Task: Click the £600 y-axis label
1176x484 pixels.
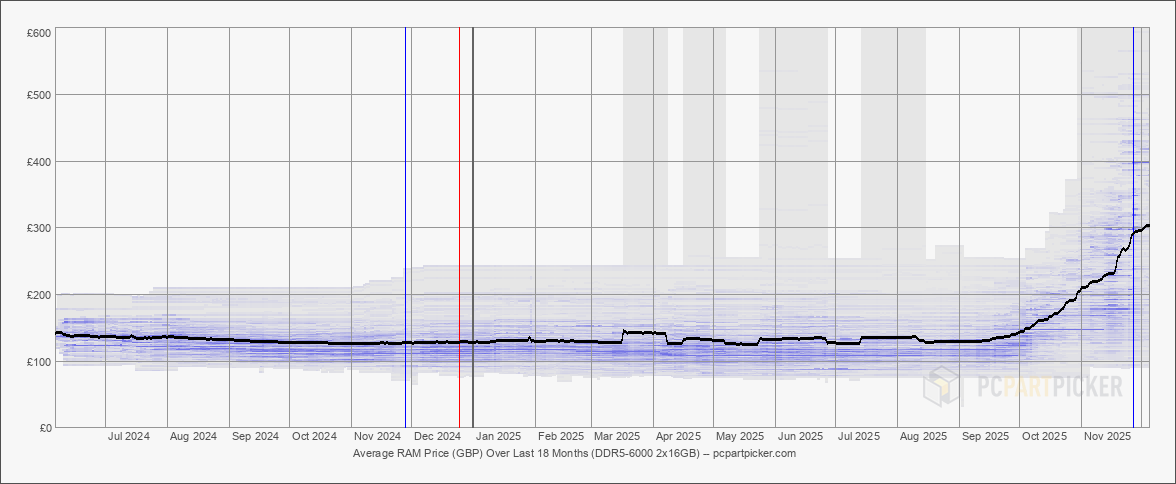Action: click(40, 33)
